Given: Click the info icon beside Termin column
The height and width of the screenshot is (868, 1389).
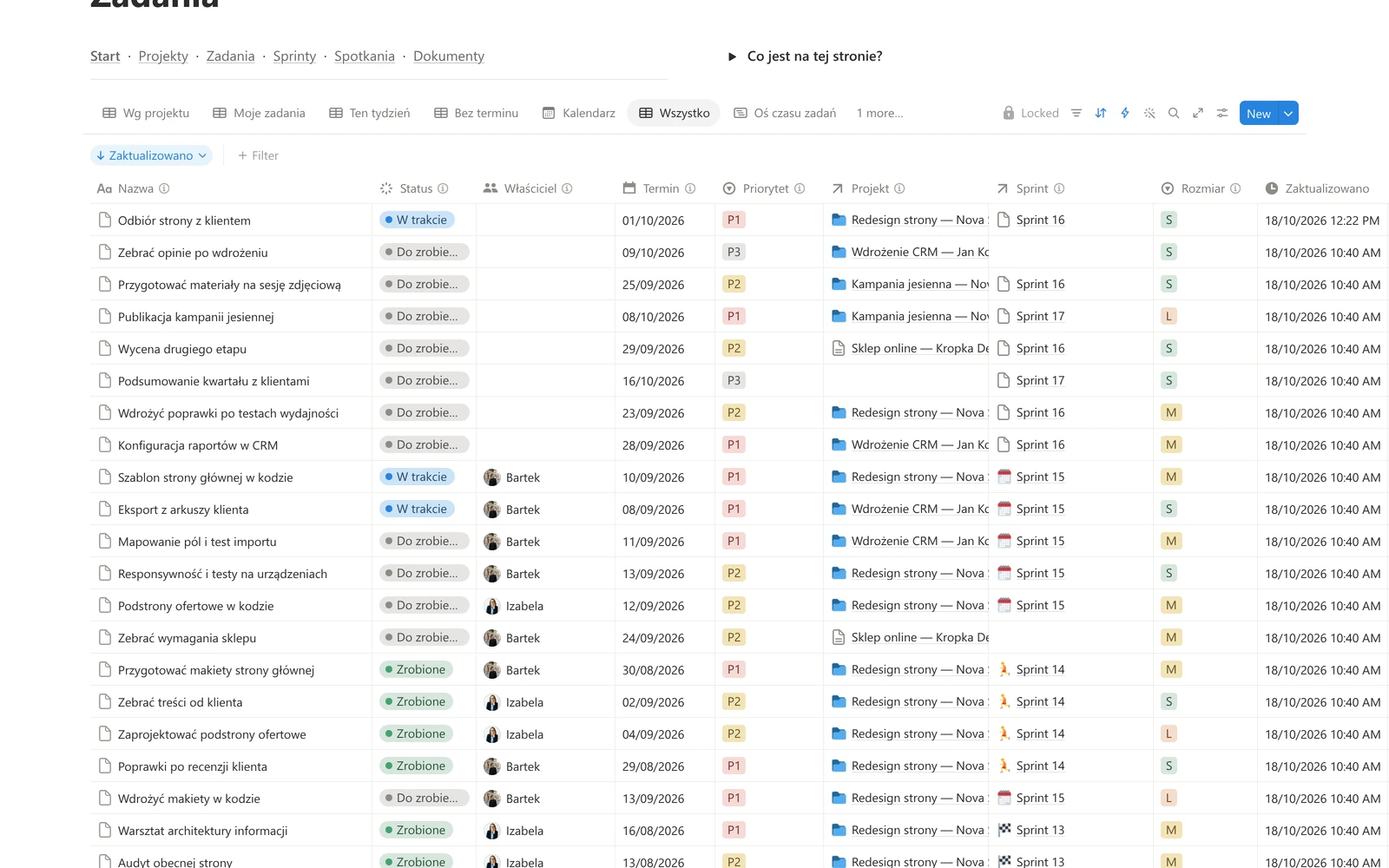Looking at the screenshot, I should [x=690, y=188].
